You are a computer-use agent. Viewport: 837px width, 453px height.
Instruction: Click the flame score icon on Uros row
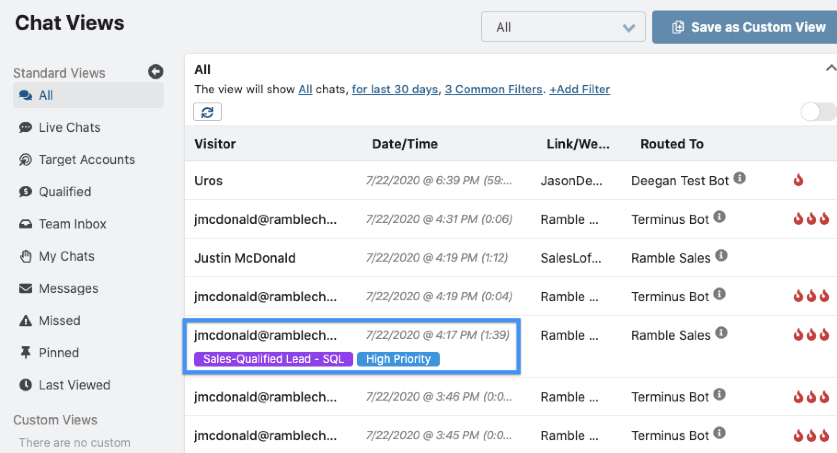coord(799,180)
